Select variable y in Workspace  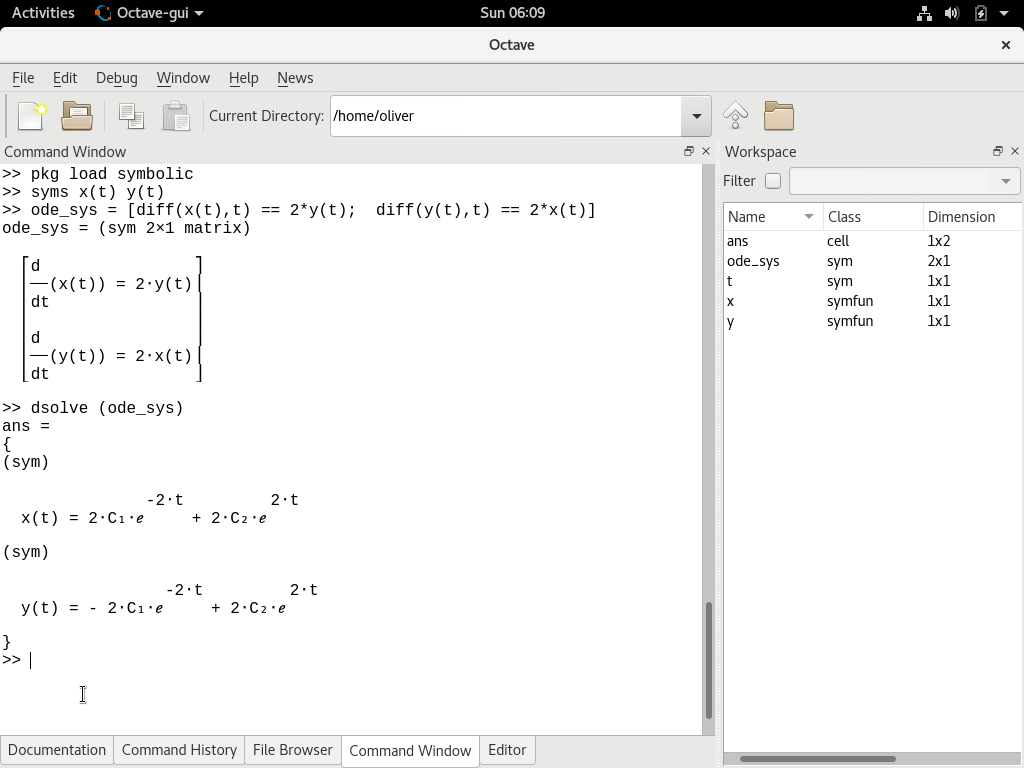730,322
